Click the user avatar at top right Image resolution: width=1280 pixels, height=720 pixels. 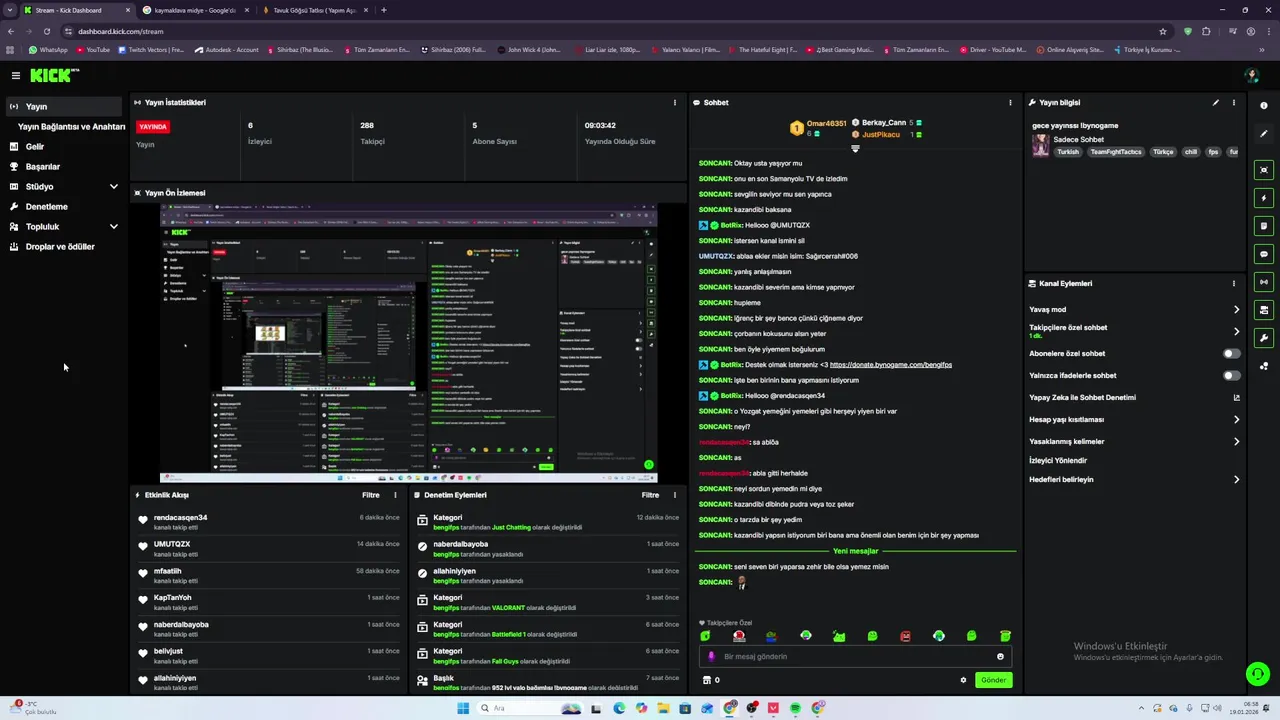(x=1251, y=75)
